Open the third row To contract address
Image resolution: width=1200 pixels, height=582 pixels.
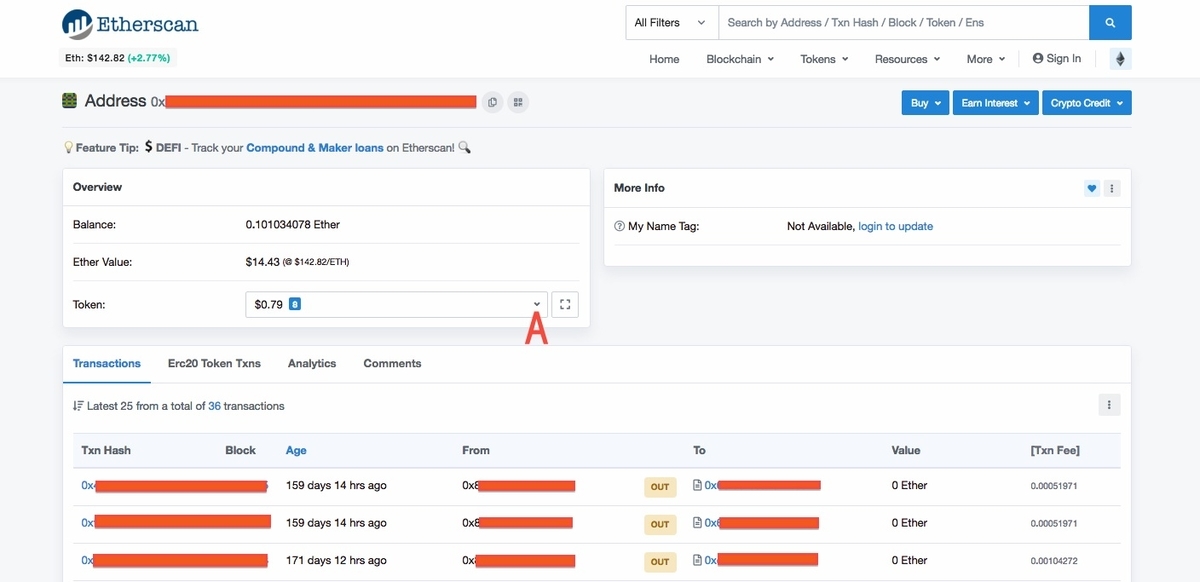[x=762, y=561]
